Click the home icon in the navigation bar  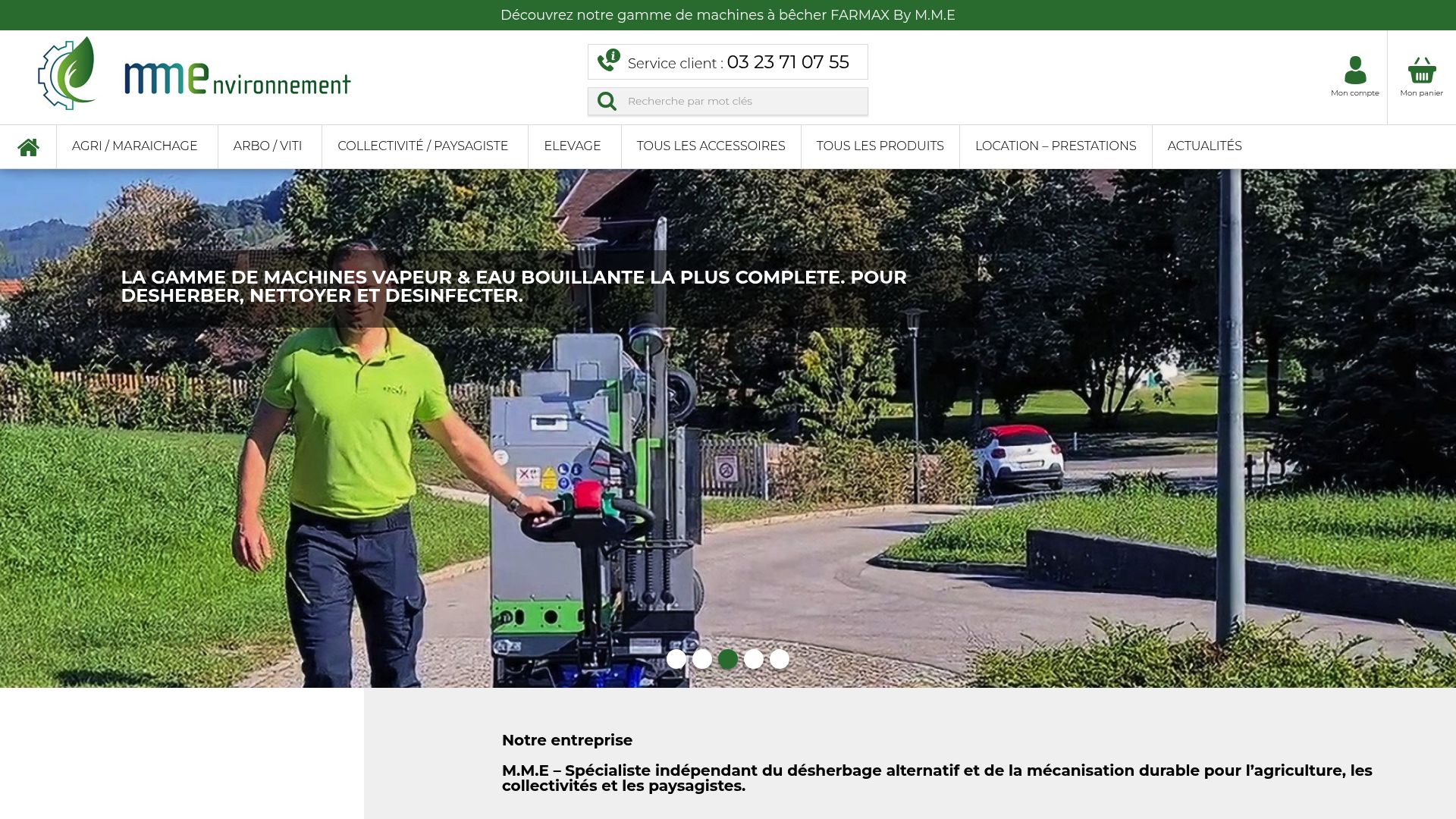(29, 146)
